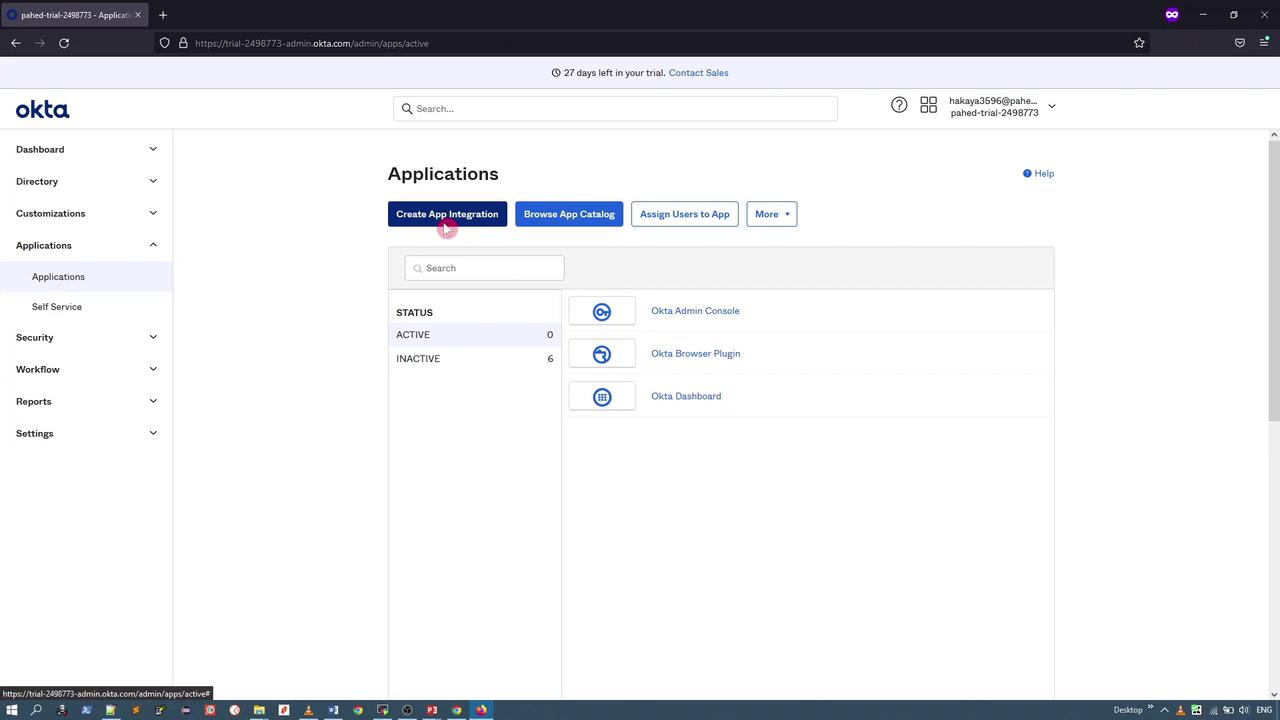
Task: Click the Okta Dashboard app icon
Action: pyautogui.click(x=602, y=397)
